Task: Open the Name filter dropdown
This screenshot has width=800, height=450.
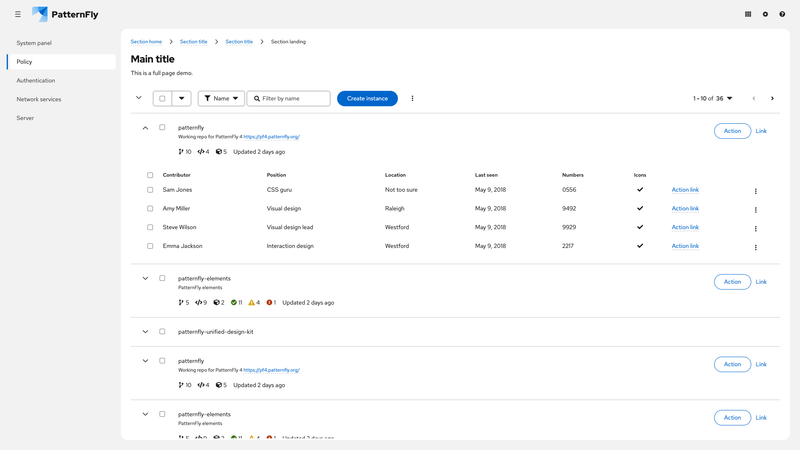Action: [221, 98]
